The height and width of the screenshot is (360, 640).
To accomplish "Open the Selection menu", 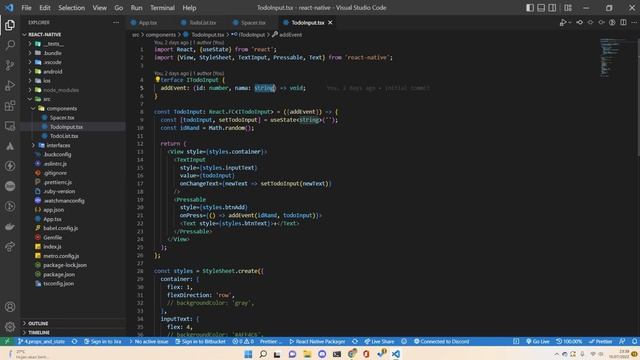I will (71, 8).
